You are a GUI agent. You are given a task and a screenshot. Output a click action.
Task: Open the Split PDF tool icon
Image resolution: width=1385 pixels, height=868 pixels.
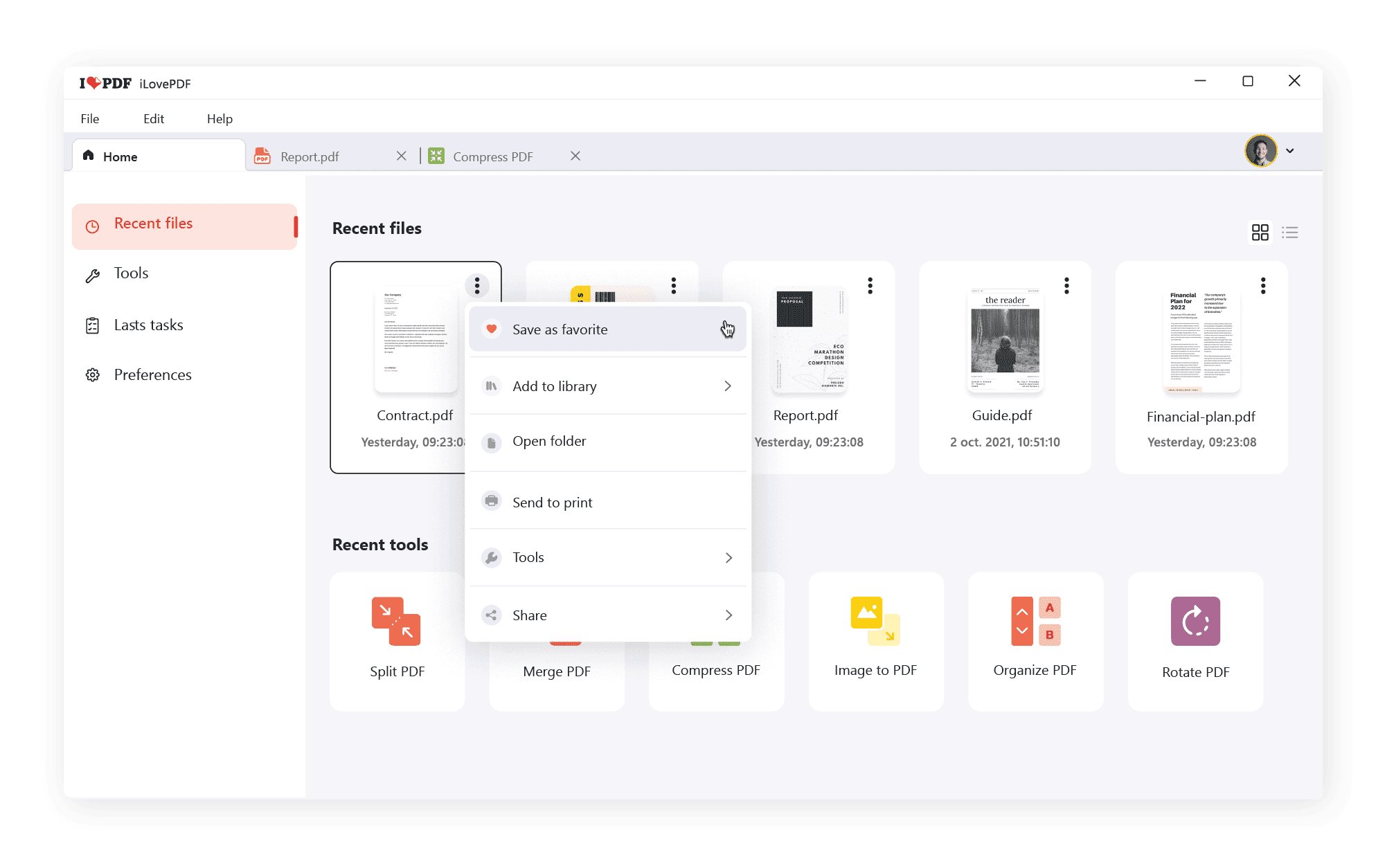click(396, 621)
